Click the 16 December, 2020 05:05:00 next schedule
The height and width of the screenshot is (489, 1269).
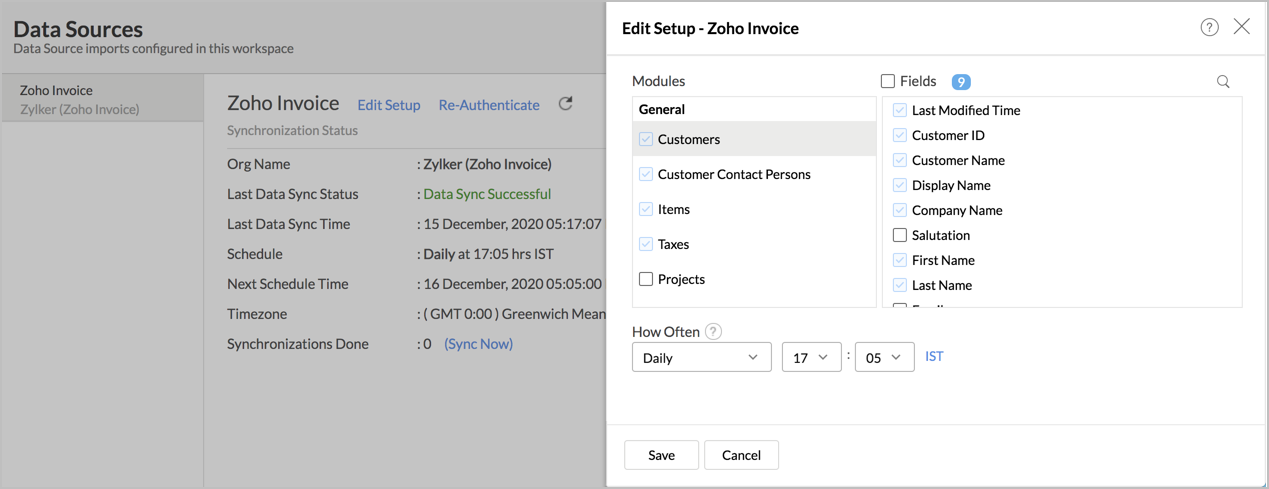coord(513,284)
